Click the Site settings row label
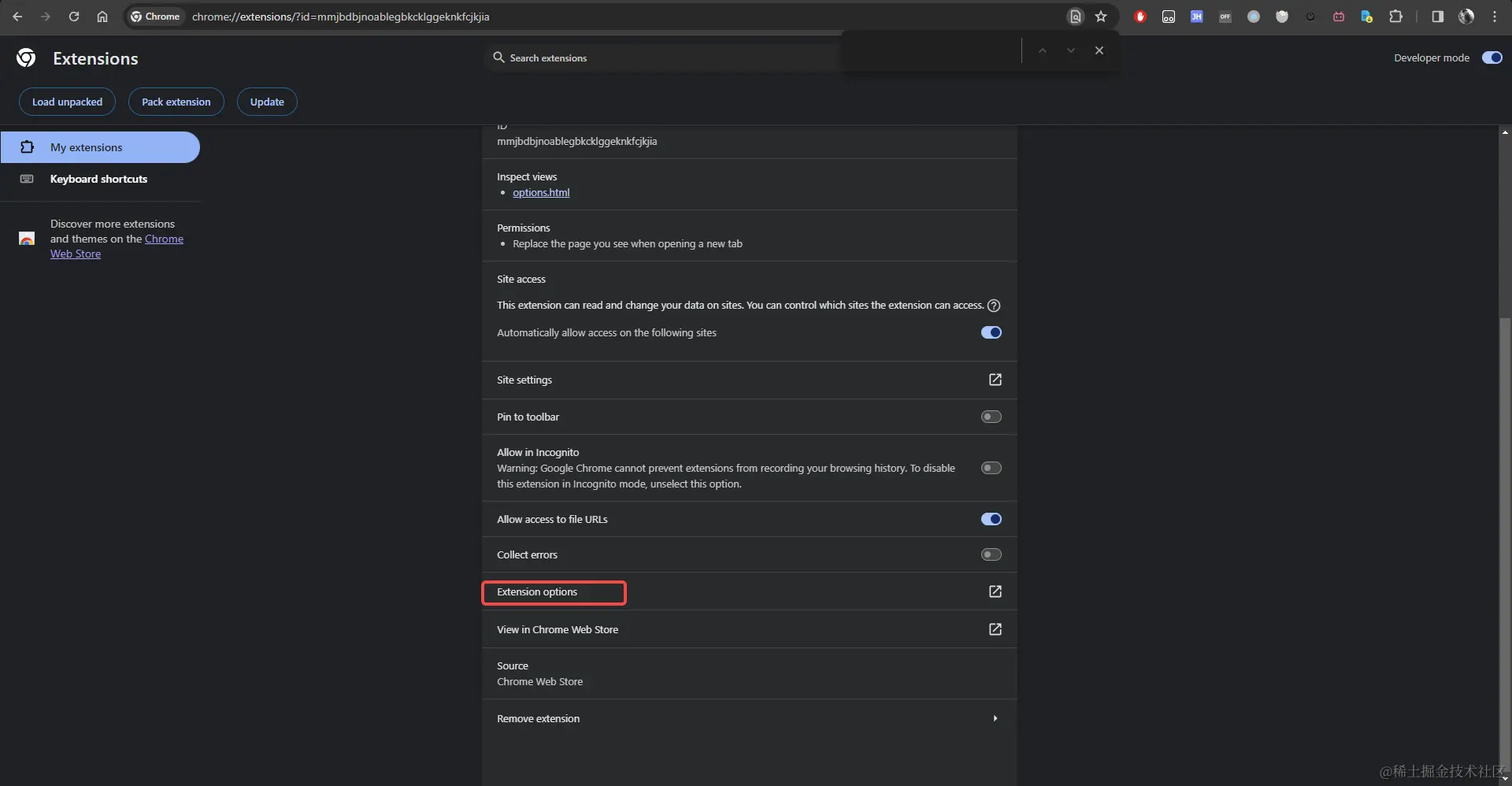Screen dimensions: 1512x786 click(x=524, y=380)
